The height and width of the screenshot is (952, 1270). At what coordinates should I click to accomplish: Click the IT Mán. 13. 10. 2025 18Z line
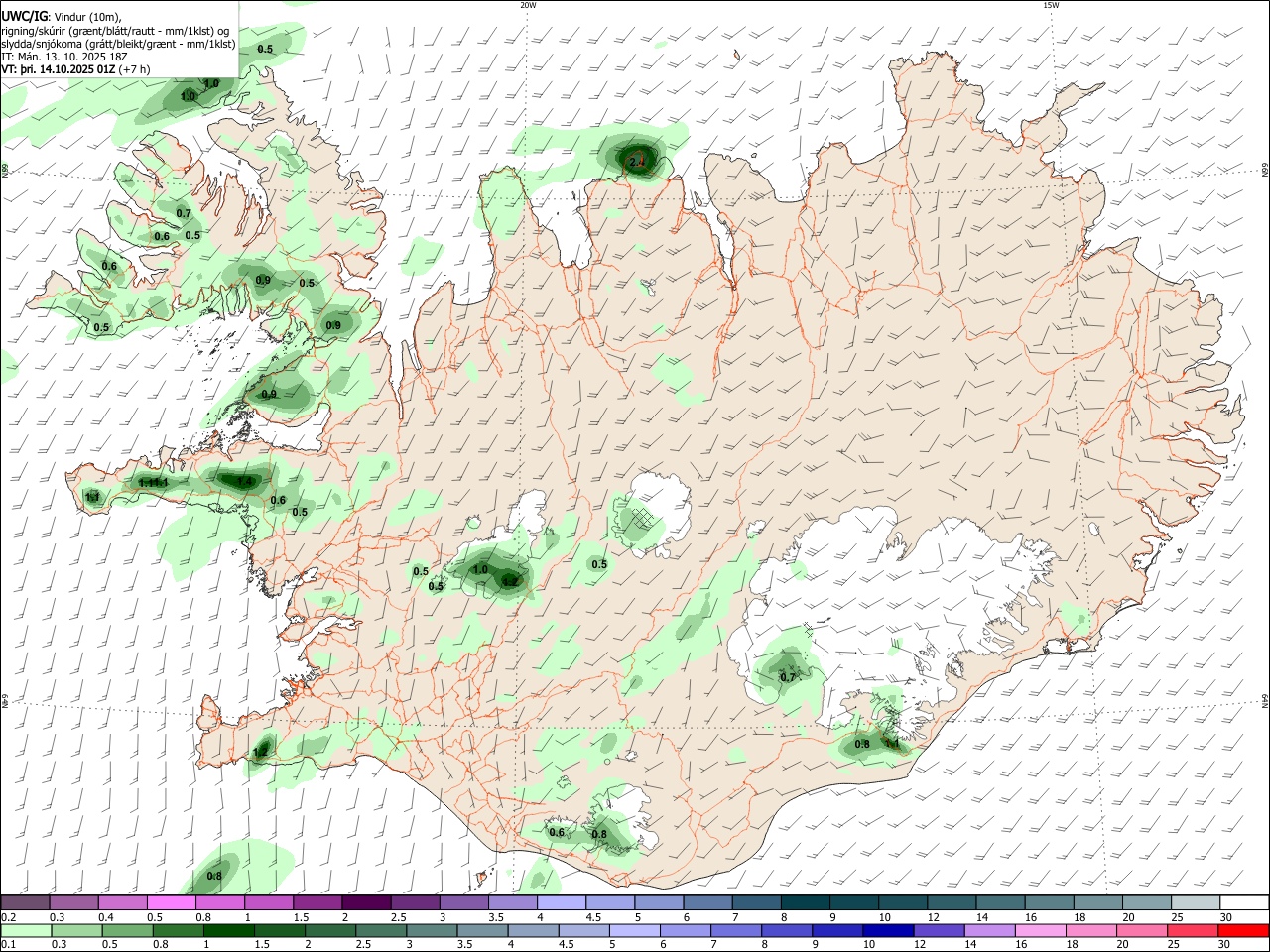(64, 57)
